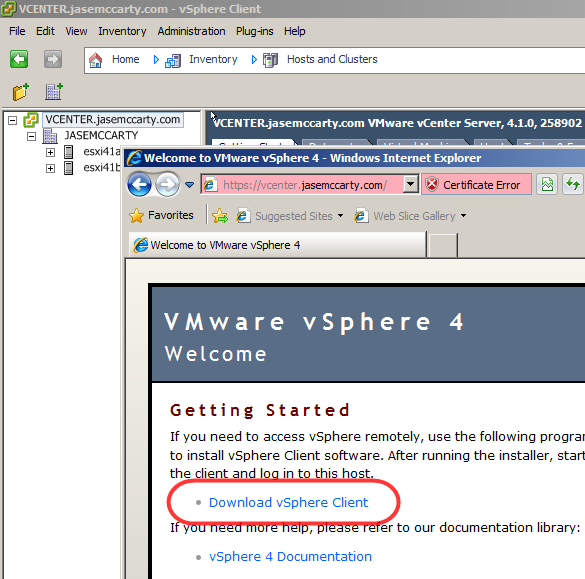
Task: Click the Certificate Error shield button
Action: (x=476, y=184)
